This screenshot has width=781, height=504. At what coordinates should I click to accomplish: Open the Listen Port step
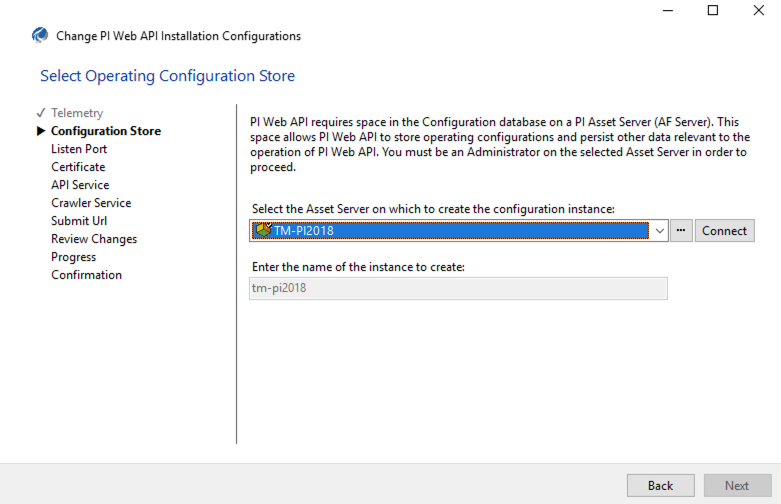coord(79,149)
